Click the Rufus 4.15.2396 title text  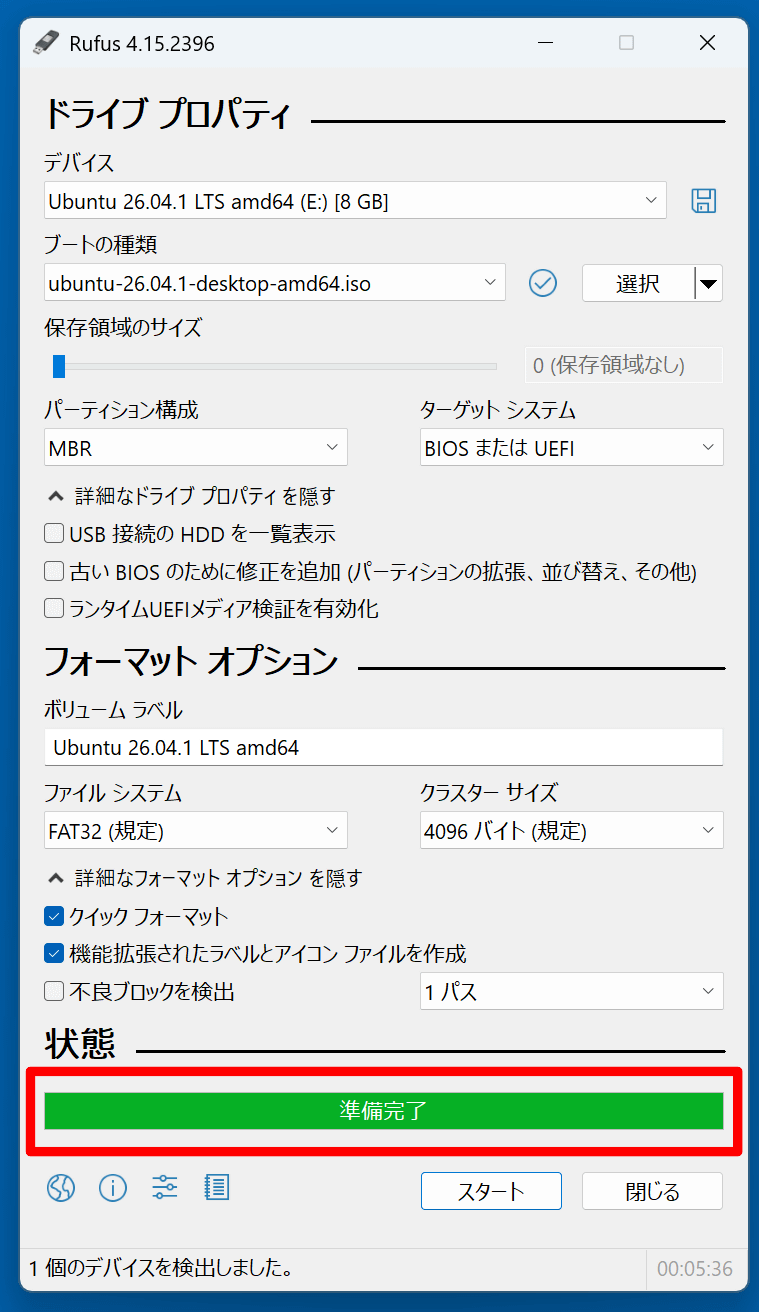(x=142, y=44)
